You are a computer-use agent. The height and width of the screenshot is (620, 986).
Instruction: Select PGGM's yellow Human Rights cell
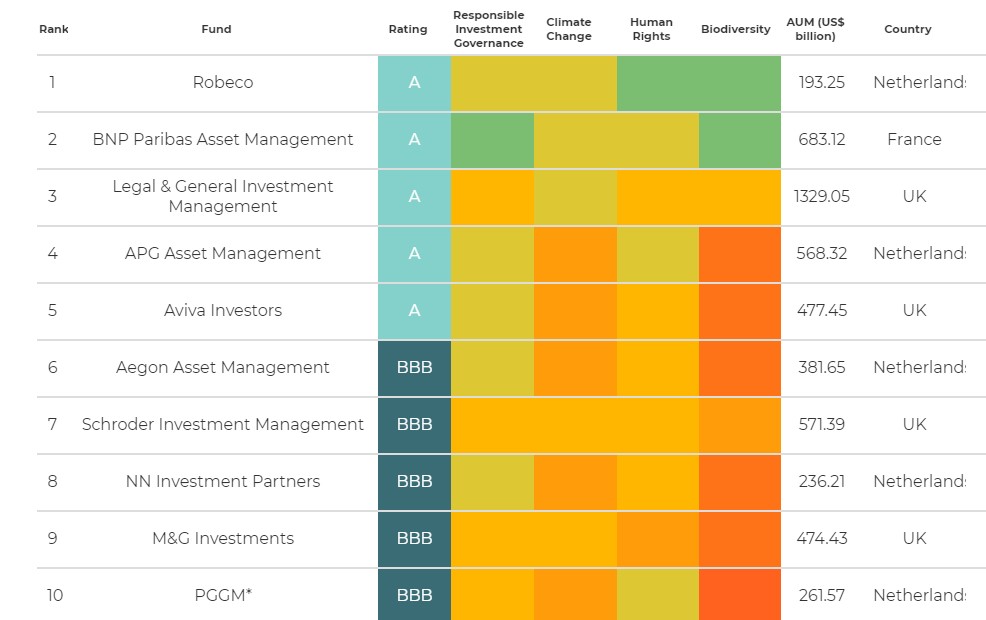coord(657,595)
